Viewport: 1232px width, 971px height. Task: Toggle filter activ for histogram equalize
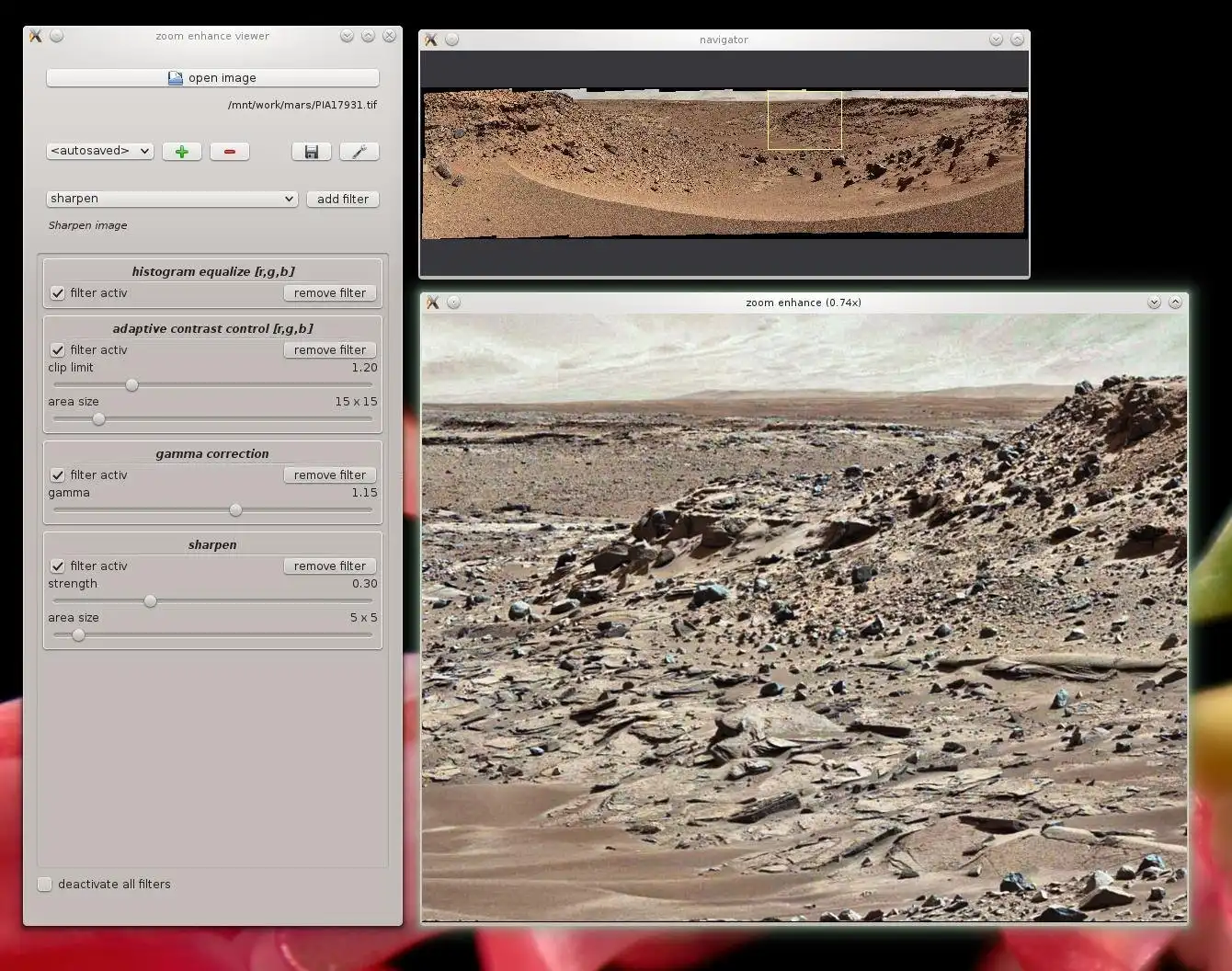(58, 293)
